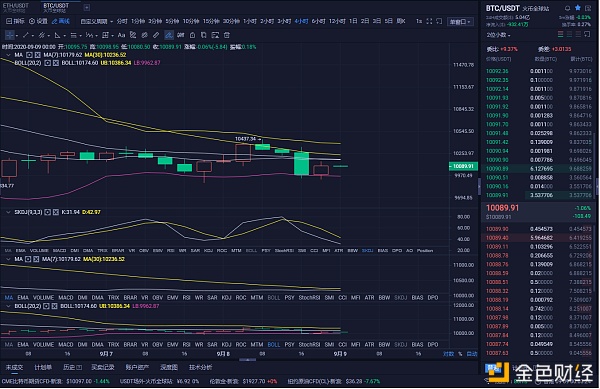Select the angle line drawing tool
This screenshot has width=600, height=389.
(x=57, y=35)
